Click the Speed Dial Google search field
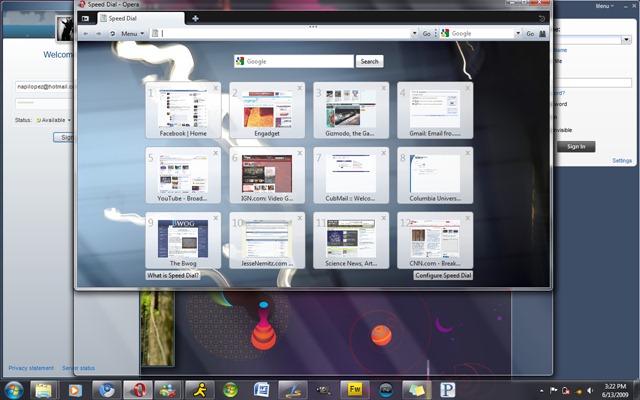640x400 pixels. 294,61
